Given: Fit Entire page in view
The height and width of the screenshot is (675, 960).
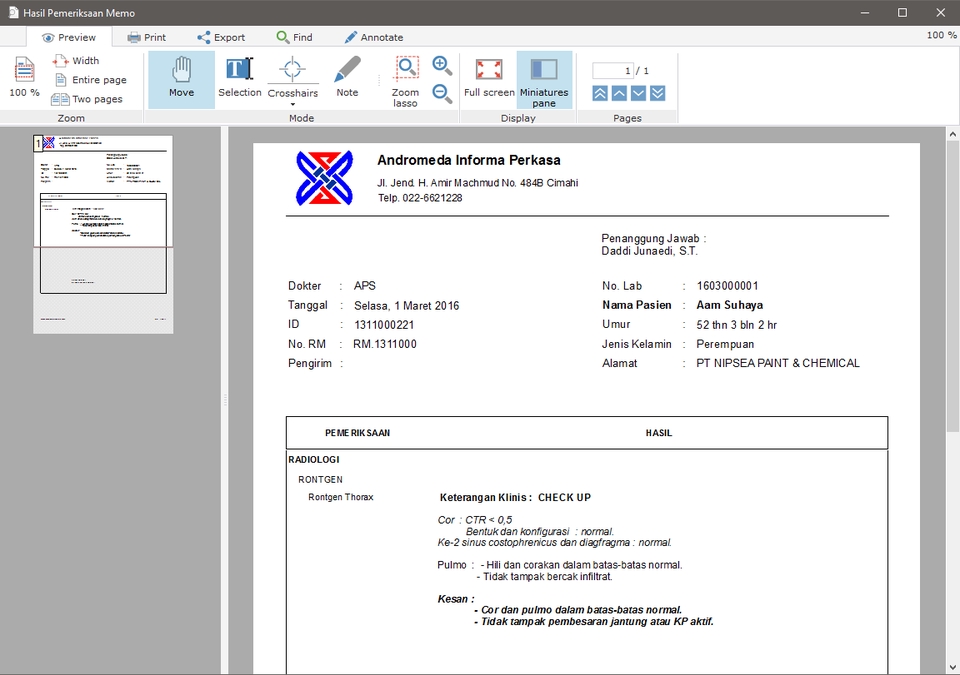Looking at the screenshot, I should click(x=91, y=80).
